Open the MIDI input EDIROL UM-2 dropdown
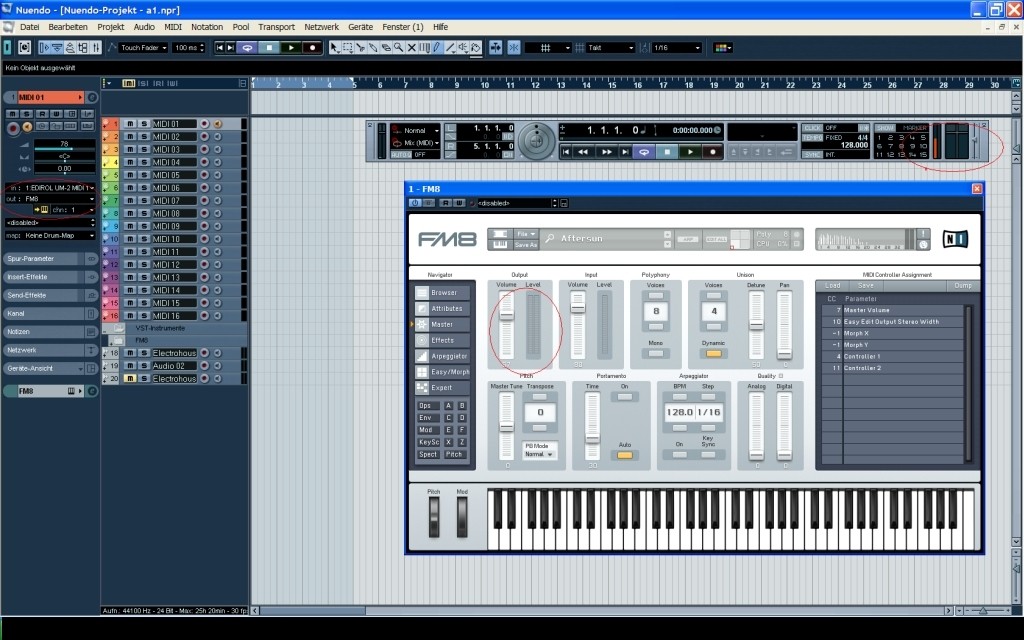The height and width of the screenshot is (640, 1024). pos(50,188)
